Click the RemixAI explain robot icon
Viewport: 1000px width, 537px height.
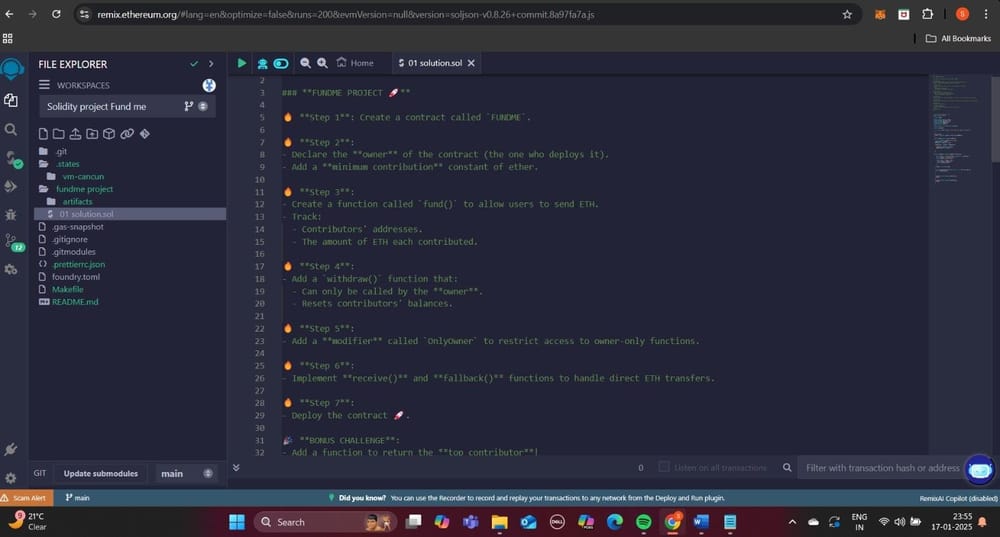[262, 63]
